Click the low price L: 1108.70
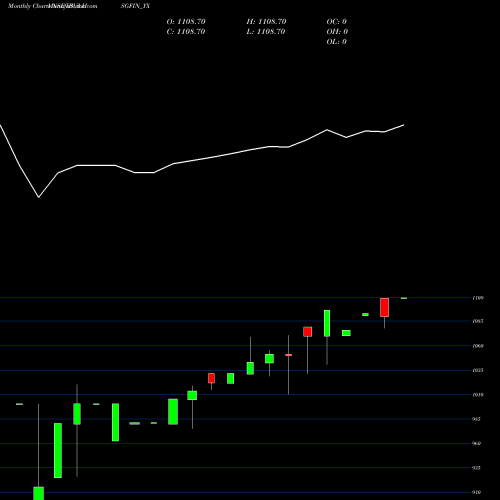 tap(266, 32)
